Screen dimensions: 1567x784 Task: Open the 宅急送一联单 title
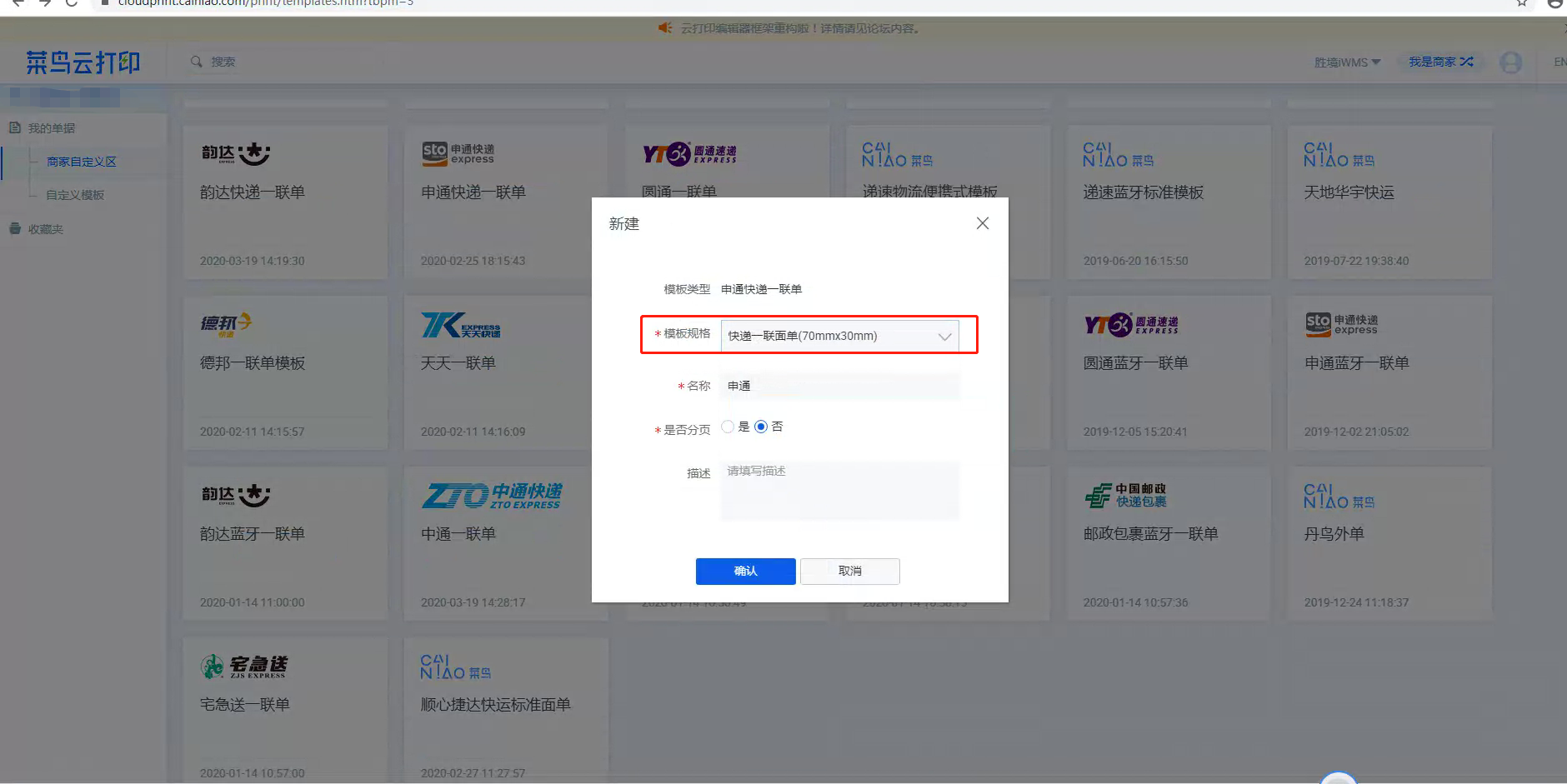click(245, 705)
